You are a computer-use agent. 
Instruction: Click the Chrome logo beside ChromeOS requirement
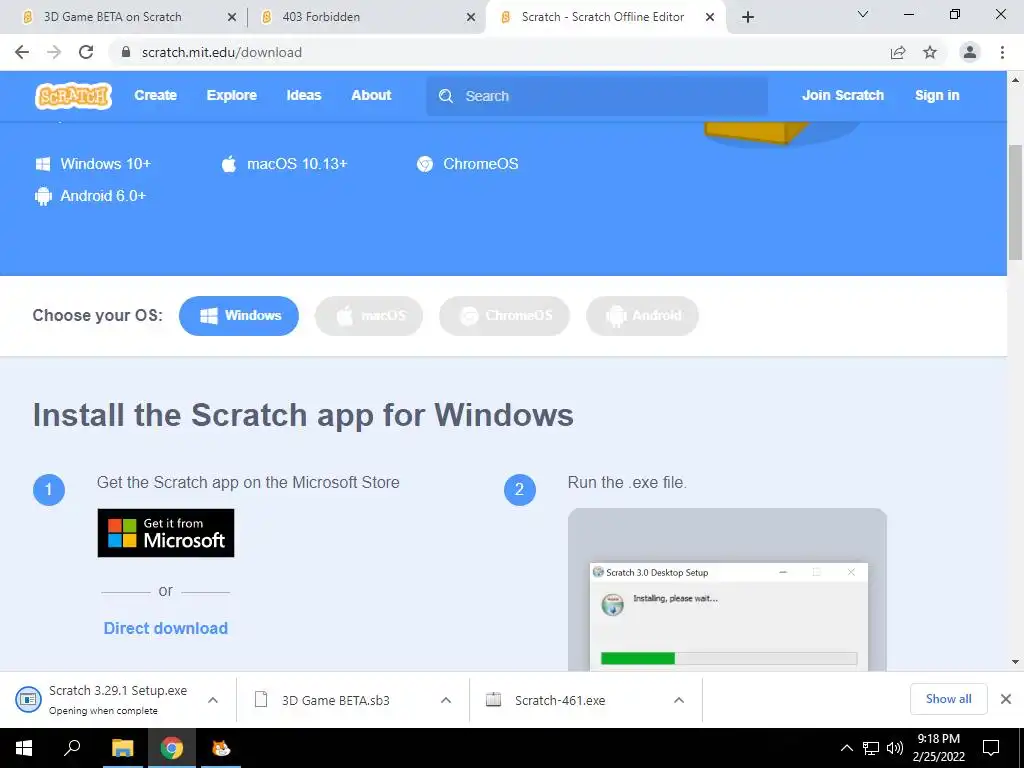pyautogui.click(x=425, y=164)
